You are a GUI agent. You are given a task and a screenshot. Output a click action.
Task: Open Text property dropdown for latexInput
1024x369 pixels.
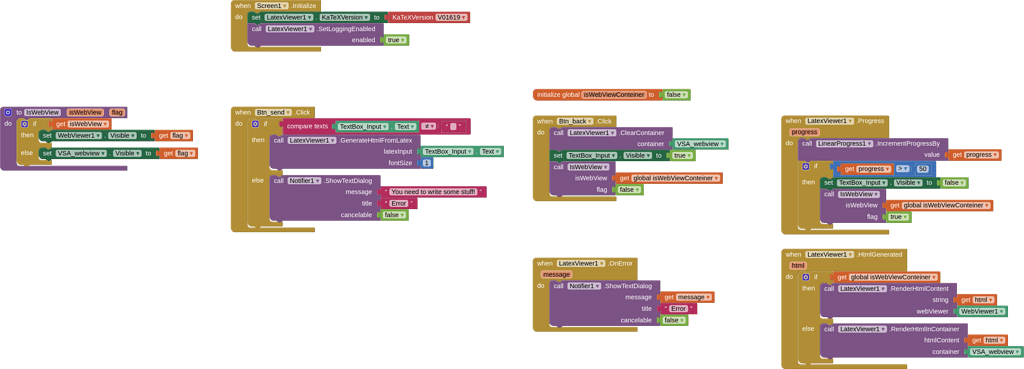(x=489, y=152)
